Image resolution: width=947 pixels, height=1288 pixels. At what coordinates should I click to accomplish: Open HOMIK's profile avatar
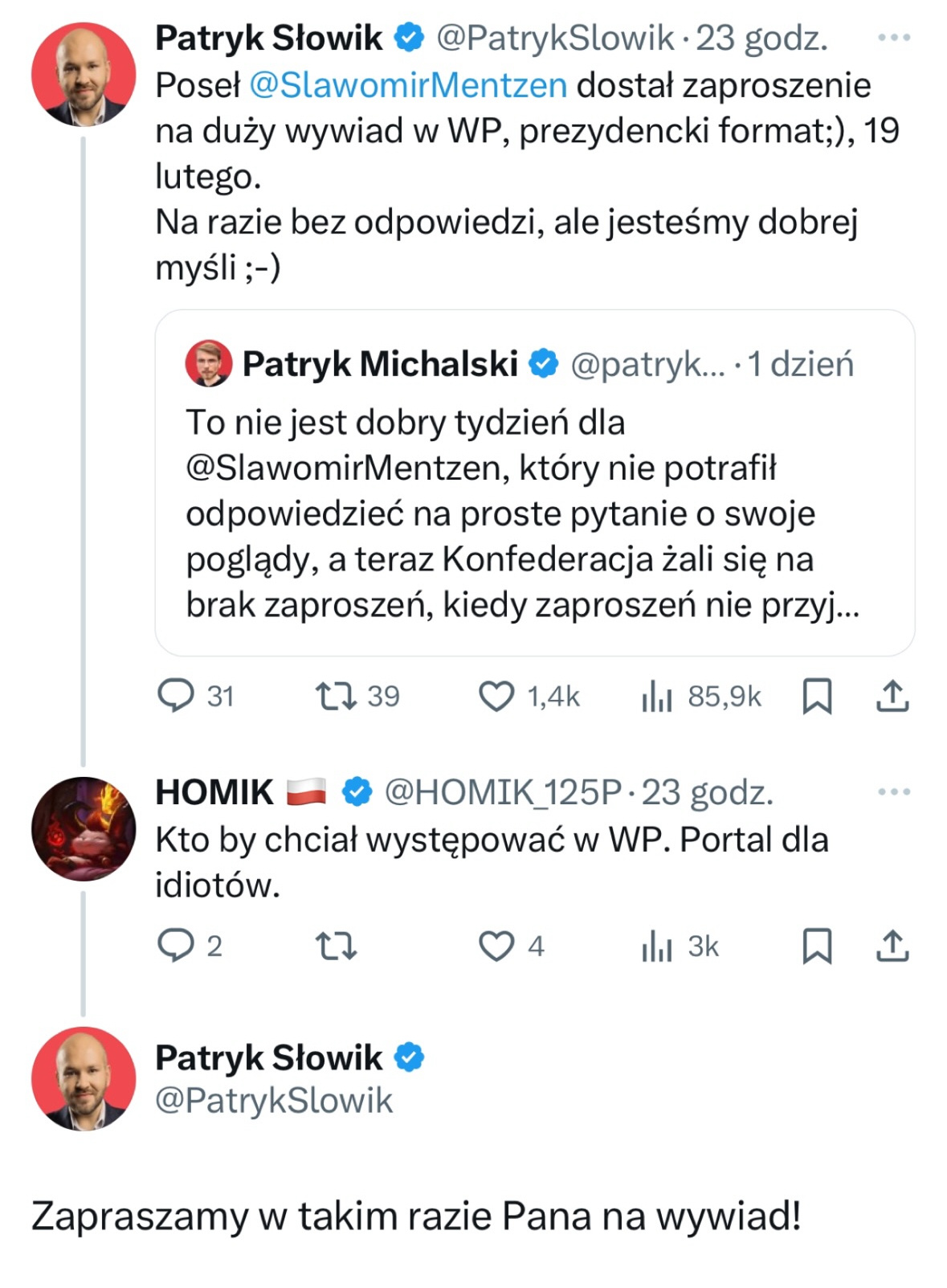pos(84,828)
